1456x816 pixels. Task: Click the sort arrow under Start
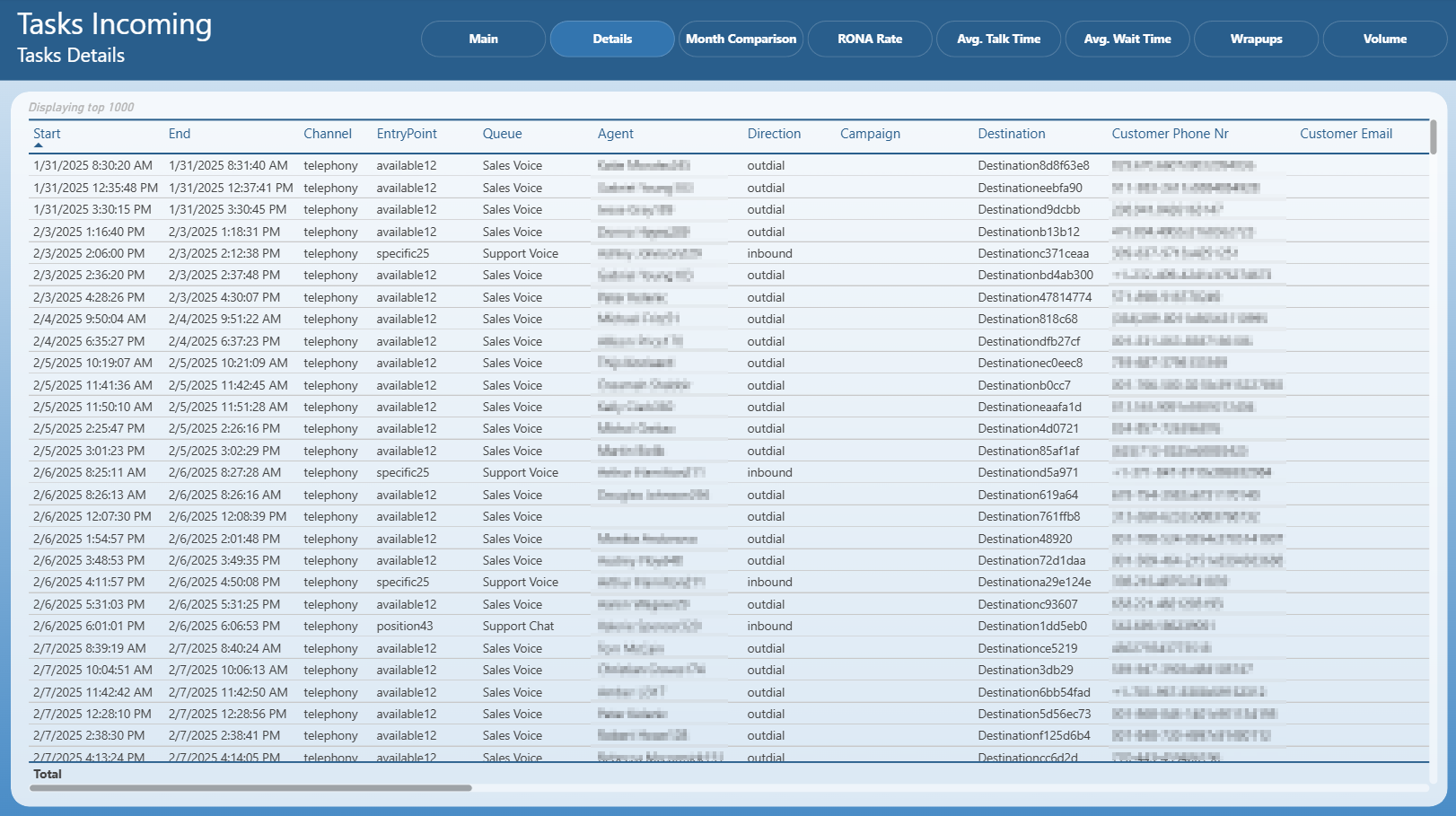(38, 145)
